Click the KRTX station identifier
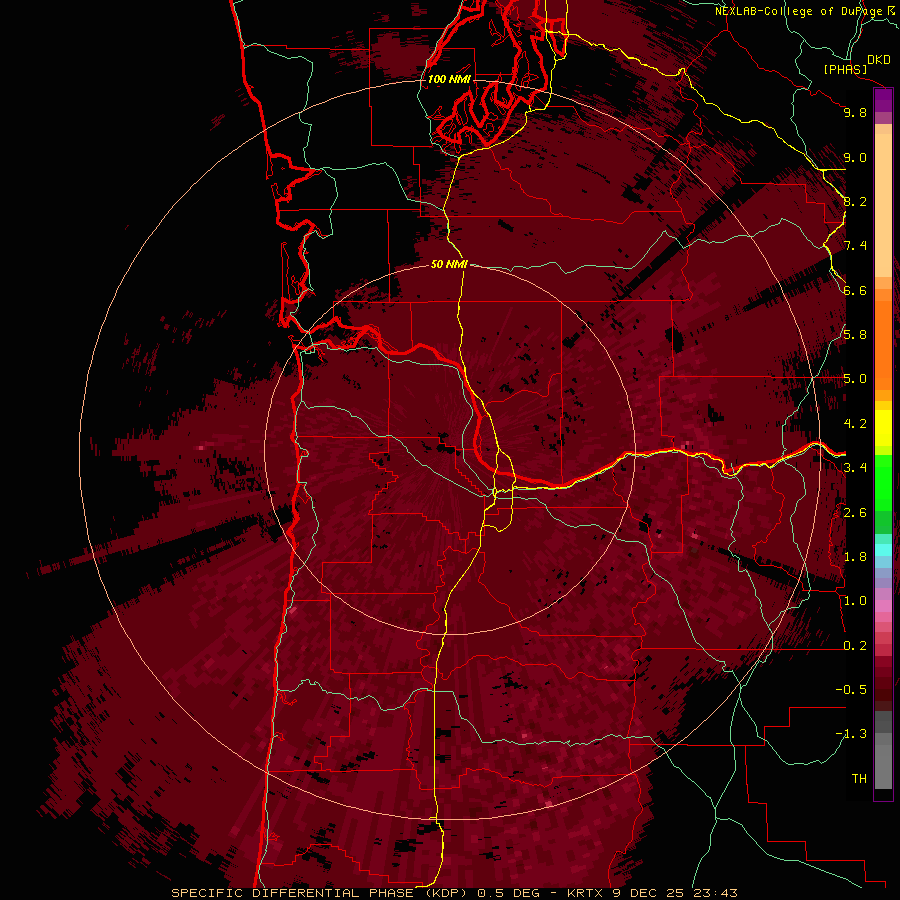Image resolution: width=900 pixels, height=900 pixels. (585, 893)
